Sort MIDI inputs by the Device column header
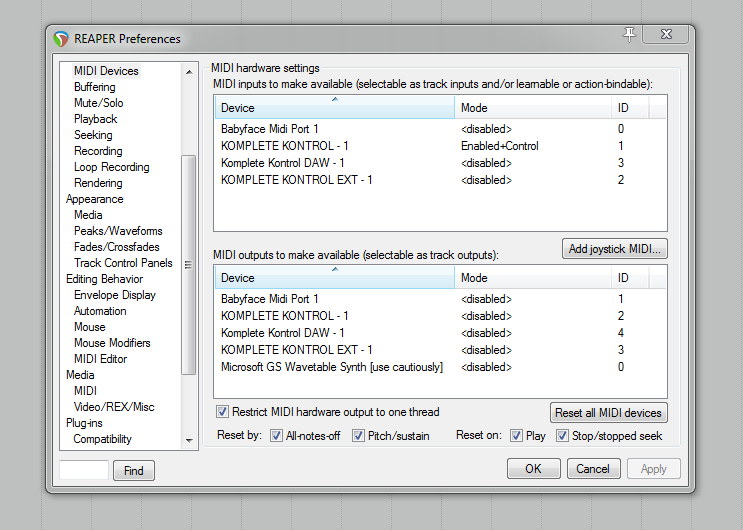Image resolution: width=743 pixels, height=530 pixels. coord(335,108)
